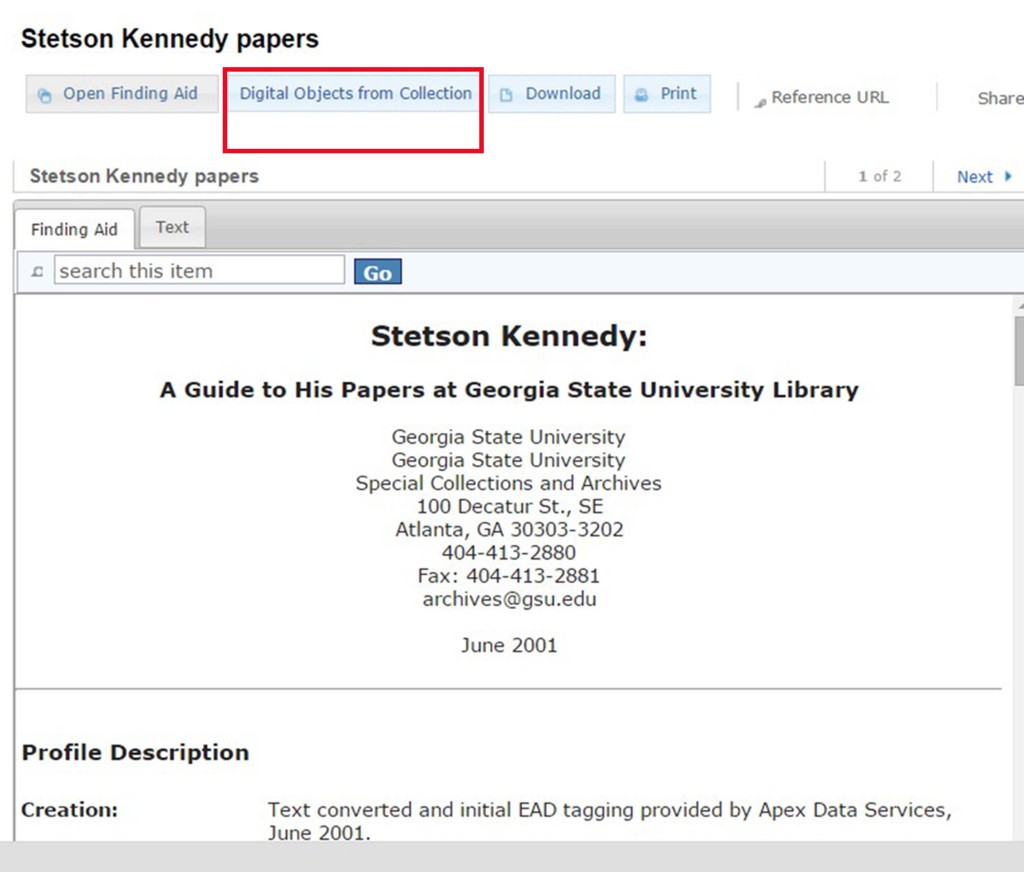Focus the search this item field
This screenshot has height=872, width=1024.
[x=199, y=270]
